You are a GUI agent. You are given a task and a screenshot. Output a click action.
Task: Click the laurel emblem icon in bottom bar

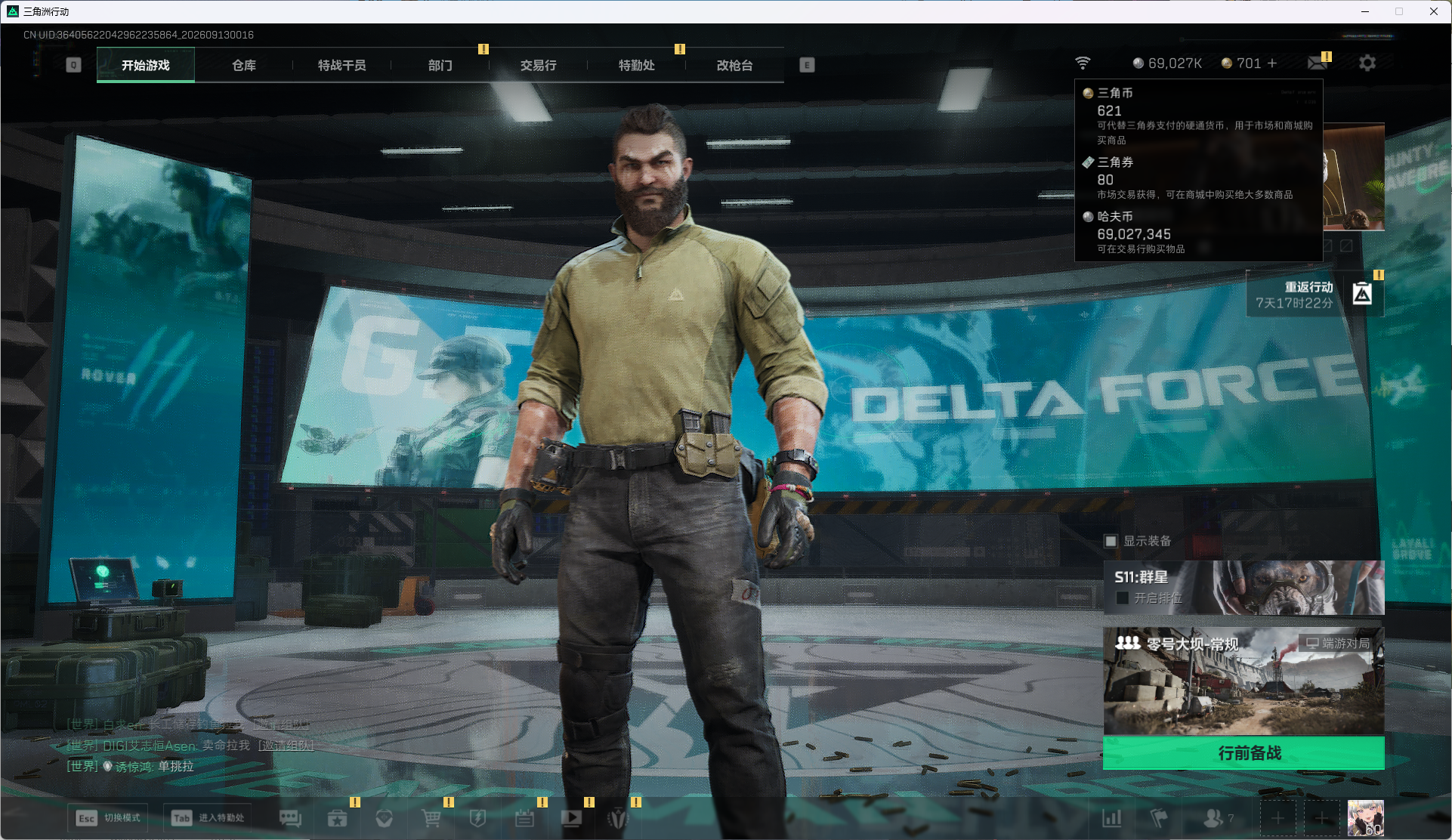[618, 818]
